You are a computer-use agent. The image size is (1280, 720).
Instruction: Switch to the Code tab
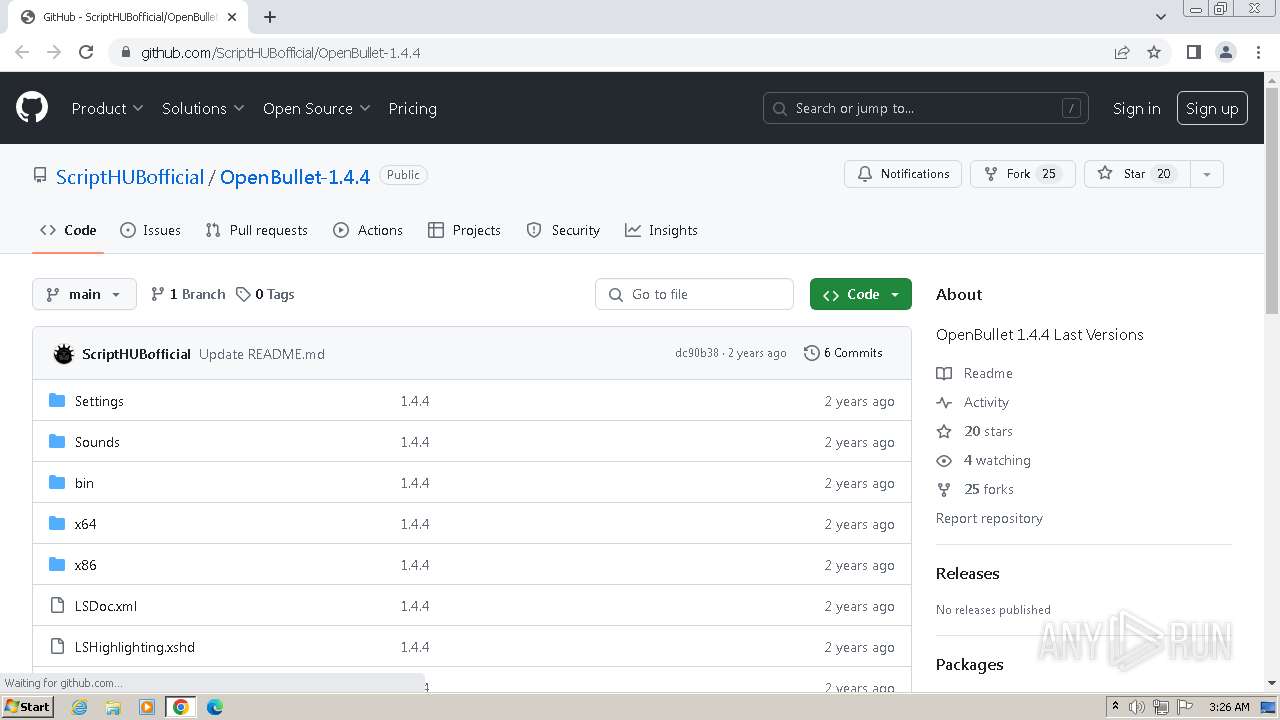(x=68, y=230)
